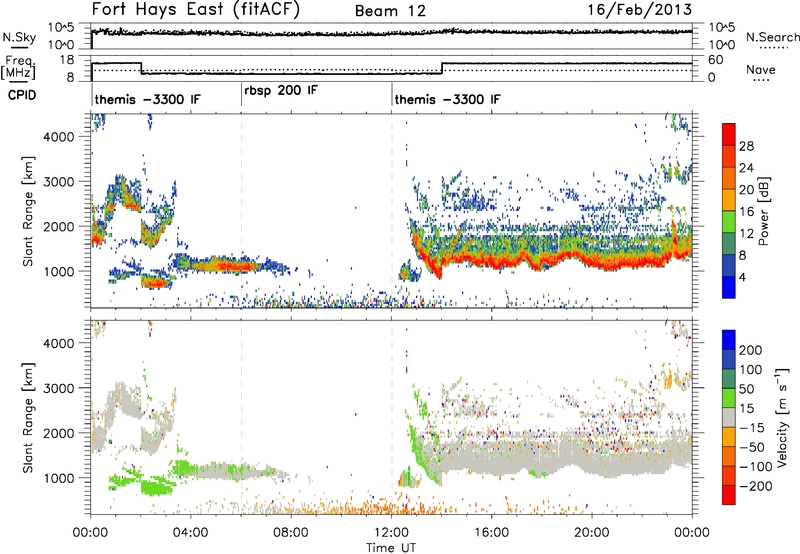Click the 'Freq. [MHz]' axis label
800x554 pixels.
18,67
